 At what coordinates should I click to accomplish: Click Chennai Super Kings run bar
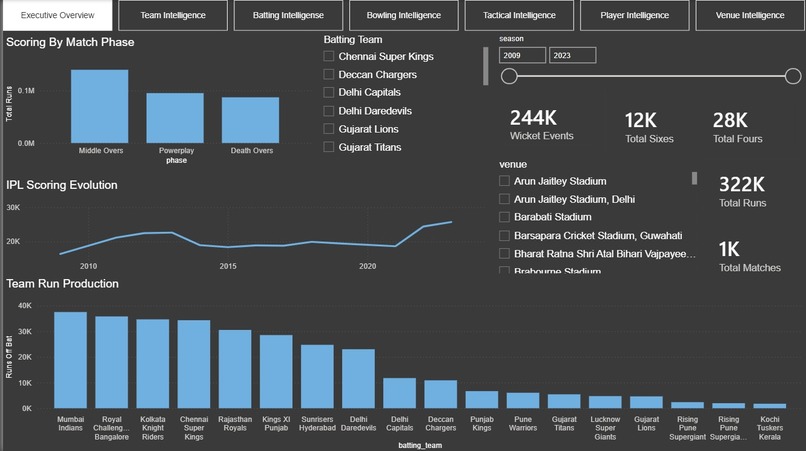[194, 364]
